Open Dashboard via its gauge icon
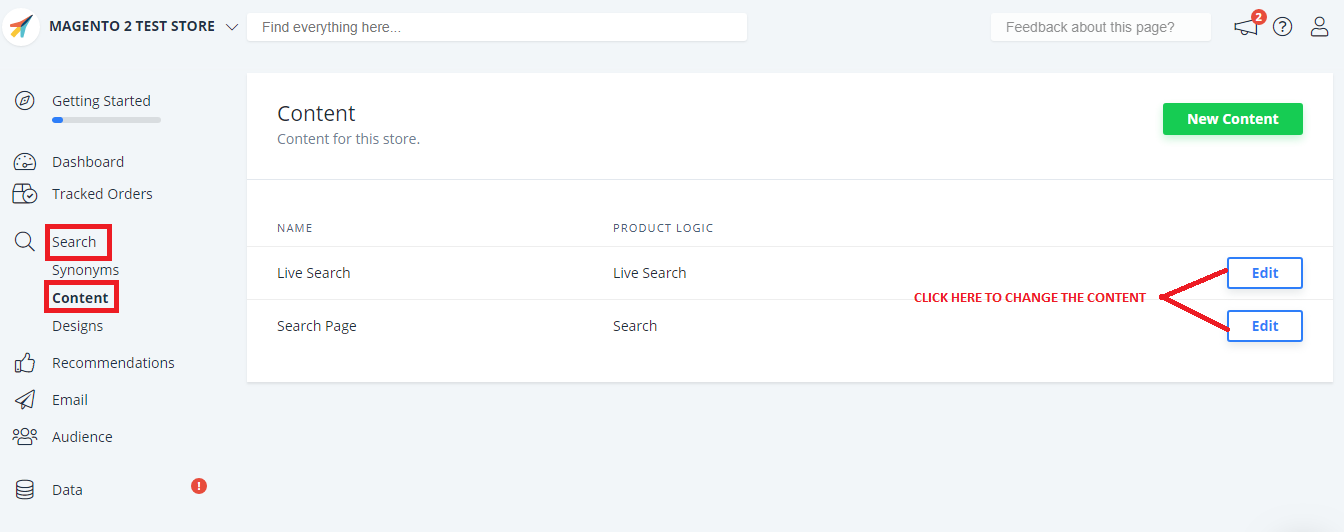The height and width of the screenshot is (532, 1344). point(25,162)
